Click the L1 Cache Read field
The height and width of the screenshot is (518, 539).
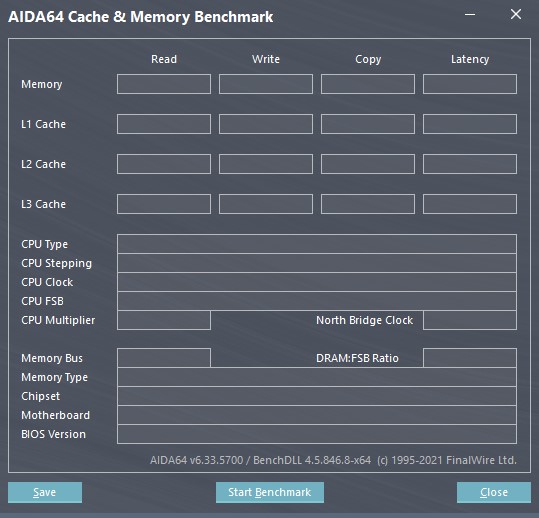click(x=164, y=124)
